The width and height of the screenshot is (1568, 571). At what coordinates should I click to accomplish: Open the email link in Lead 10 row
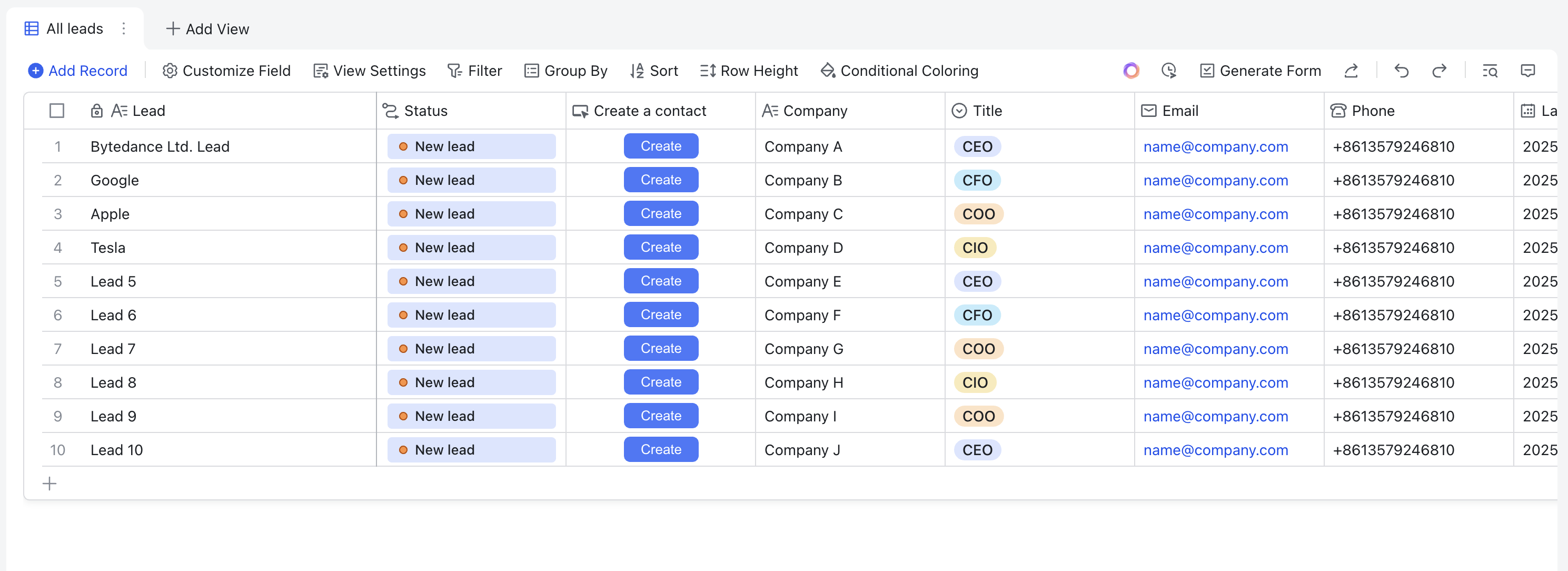click(x=1215, y=450)
